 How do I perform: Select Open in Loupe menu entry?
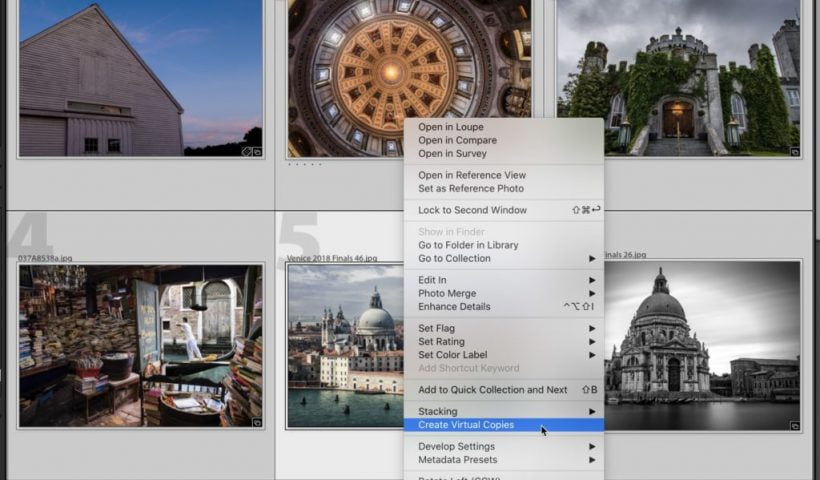tap(450, 127)
